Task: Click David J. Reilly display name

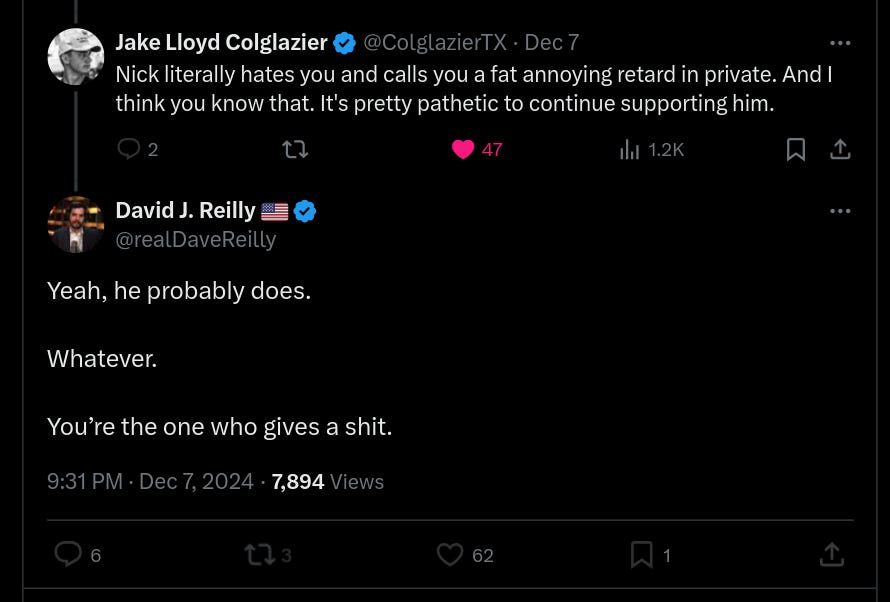Action: [x=186, y=211]
